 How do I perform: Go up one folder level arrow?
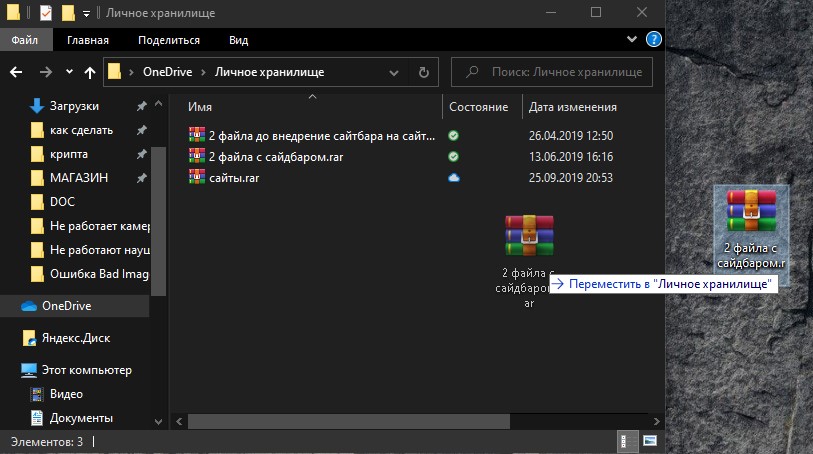[90, 73]
